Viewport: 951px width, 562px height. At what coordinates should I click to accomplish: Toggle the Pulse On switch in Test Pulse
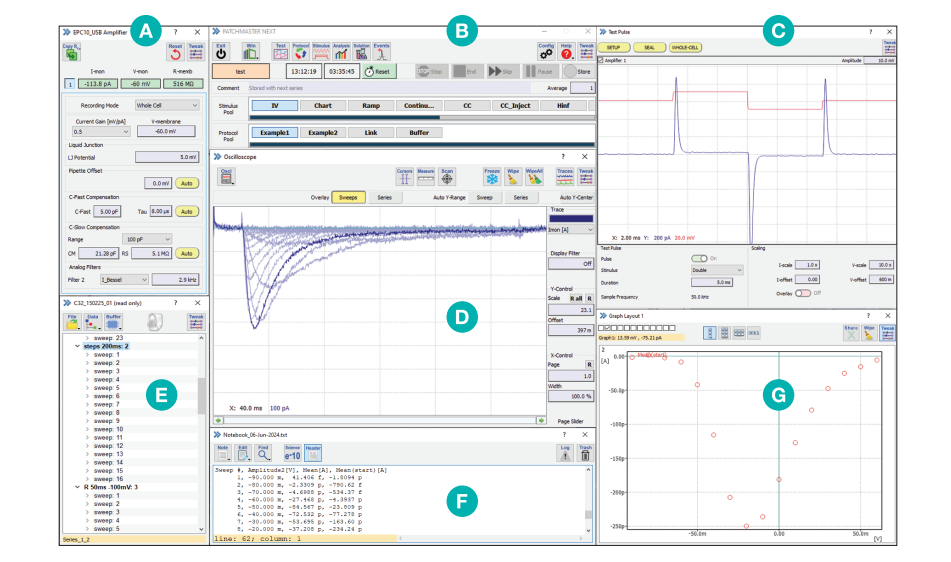pyautogui.click(x=699, y=258)
